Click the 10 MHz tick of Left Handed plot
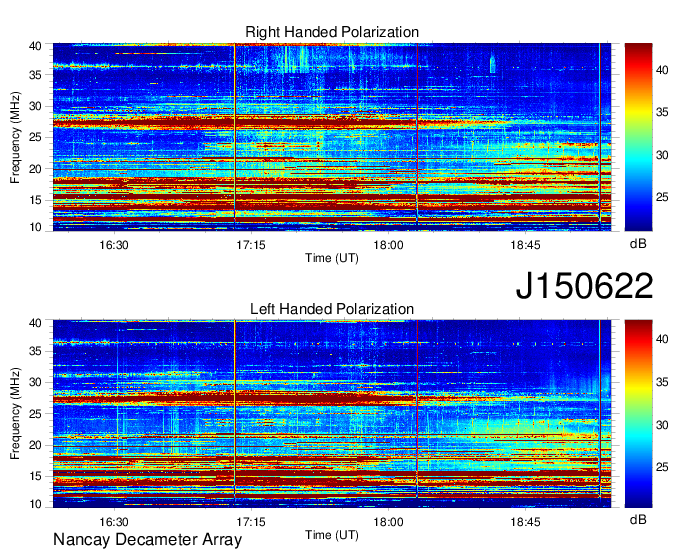 click(x=35, y=504)
